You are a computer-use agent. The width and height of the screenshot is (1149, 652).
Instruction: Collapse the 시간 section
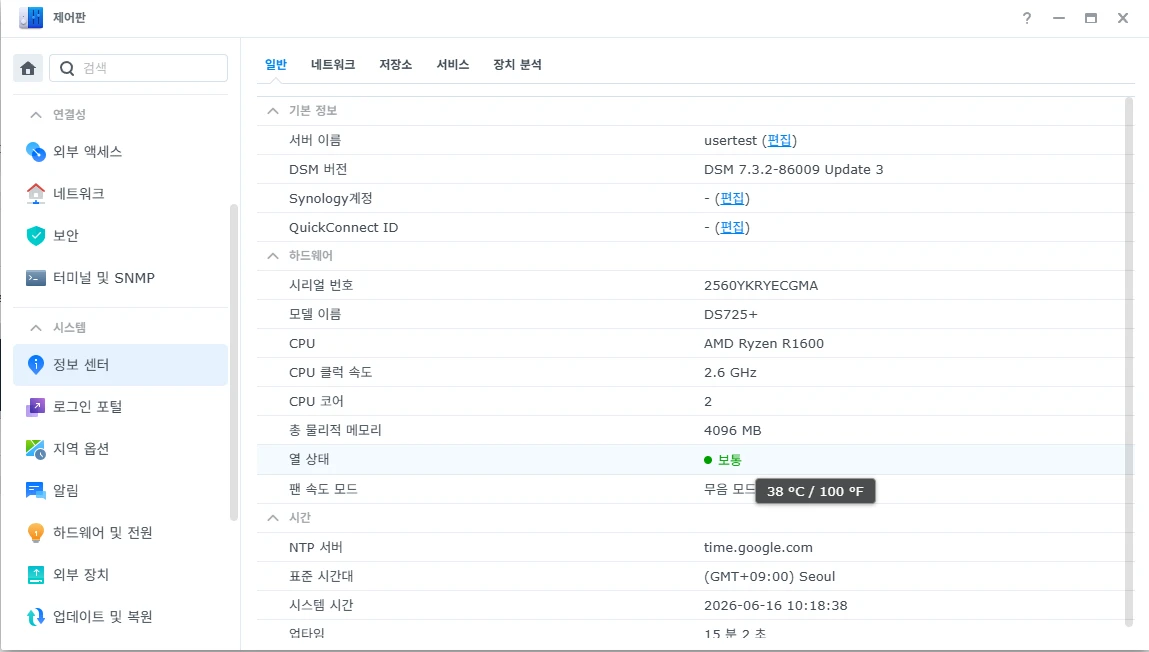click(273, 518)
